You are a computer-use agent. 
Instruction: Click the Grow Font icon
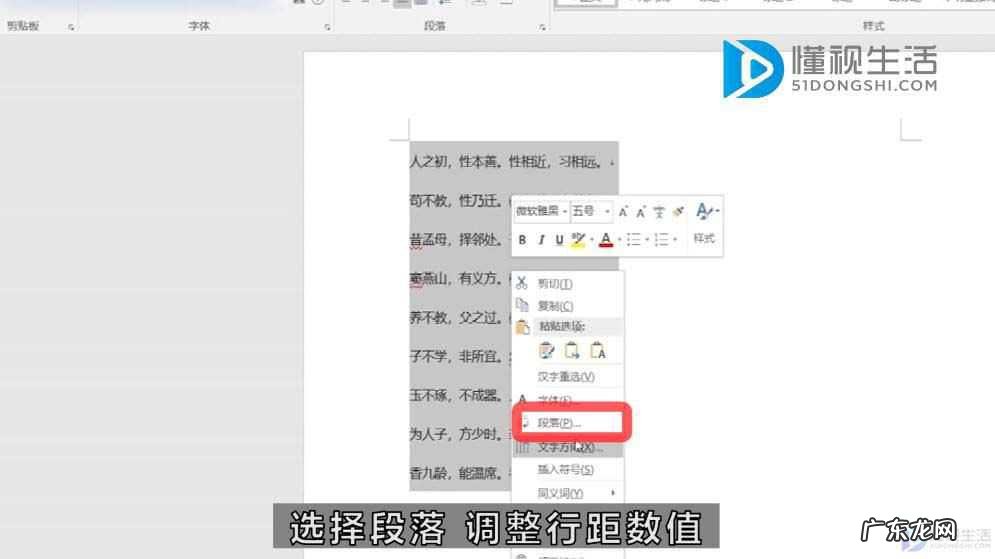[x=623, y=212]
